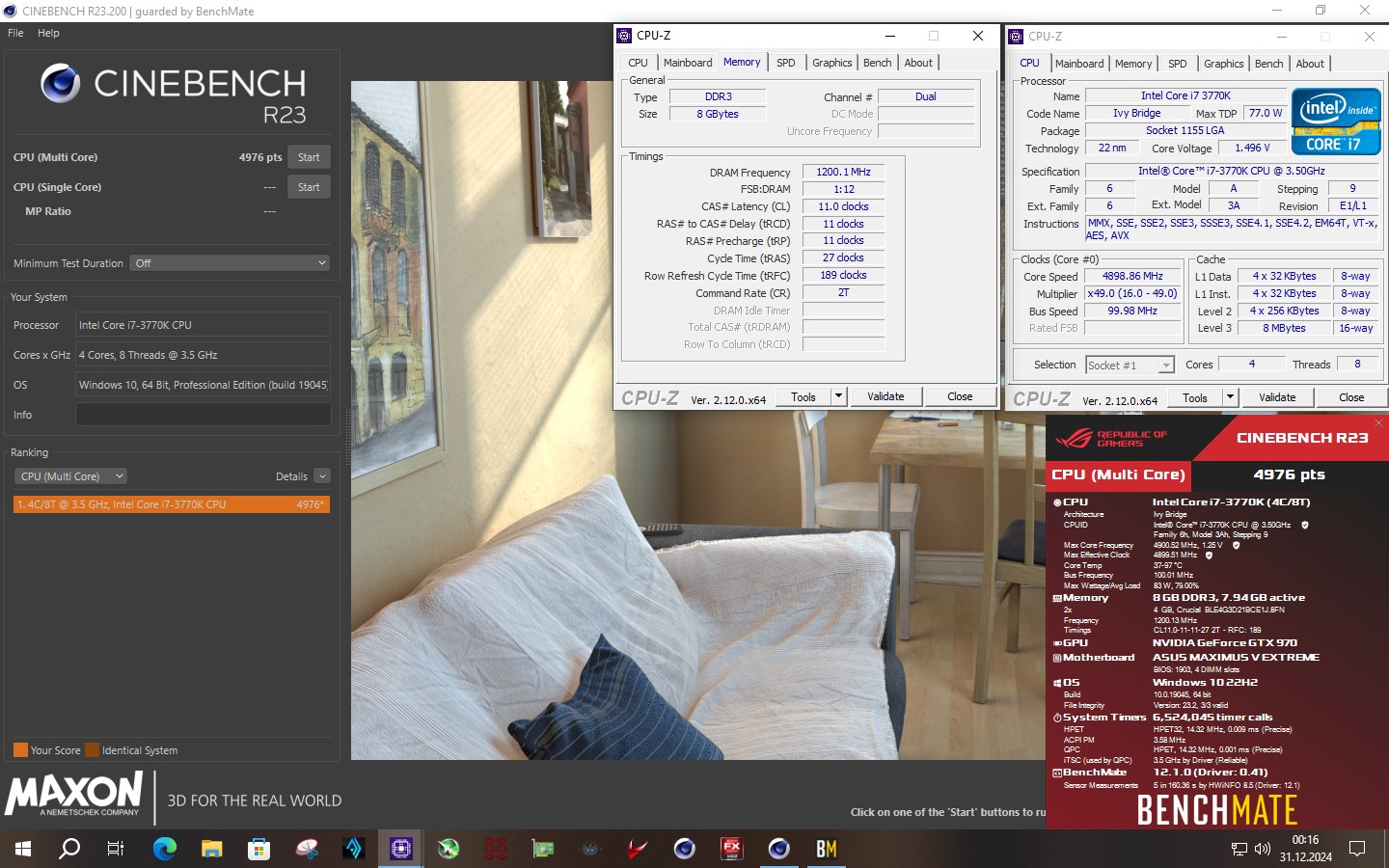
Task: Open the File menu in Cinebench
Action: pos(15,33)
